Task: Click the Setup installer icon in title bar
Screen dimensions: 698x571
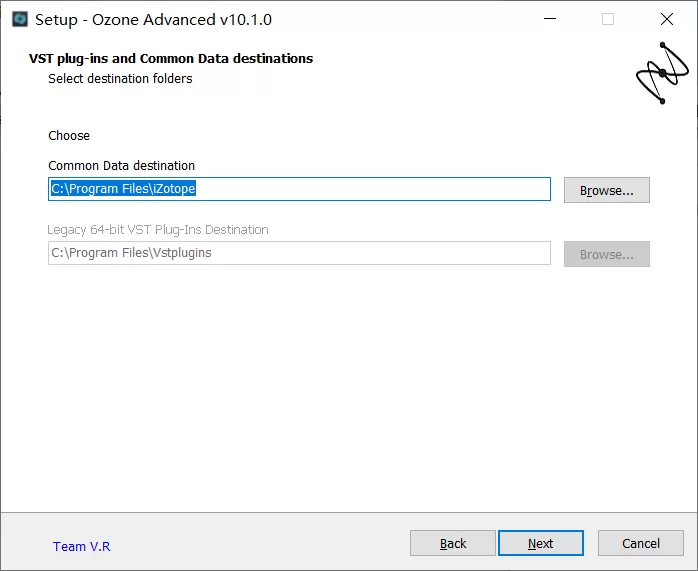Action: coord(19,19)
